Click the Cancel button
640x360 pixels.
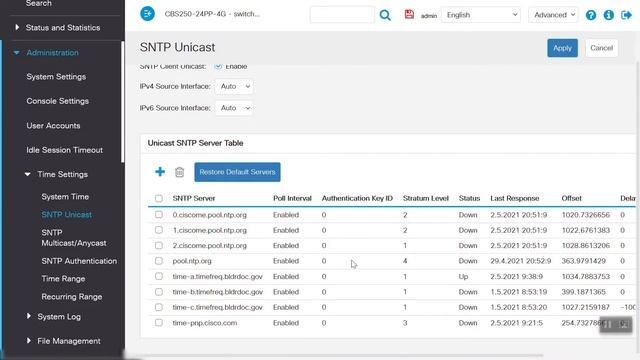tap(602, 48)
